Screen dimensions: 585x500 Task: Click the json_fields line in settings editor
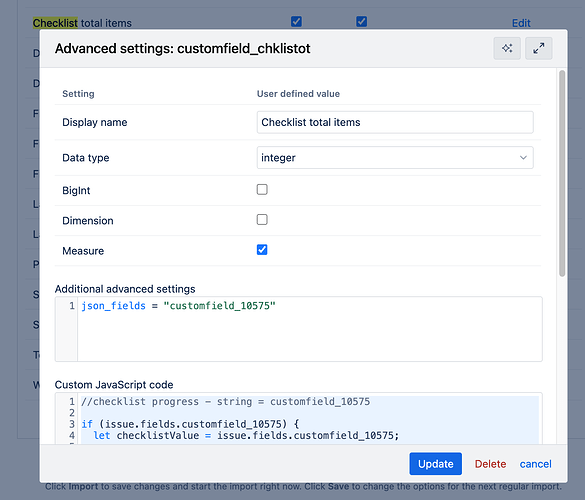coord(178,306)
